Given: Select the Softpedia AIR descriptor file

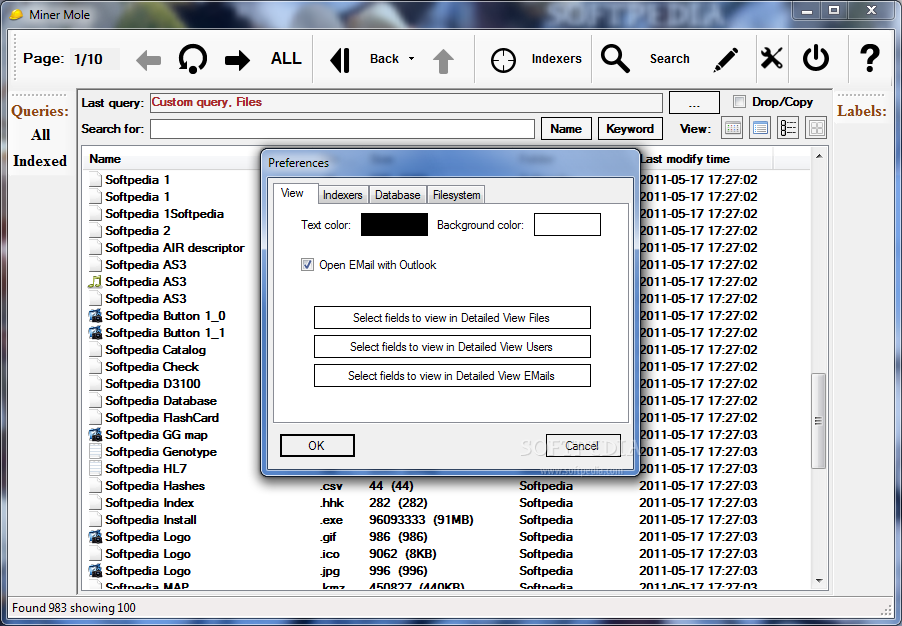Looking at the screenshot, I should tap(174, 248).
